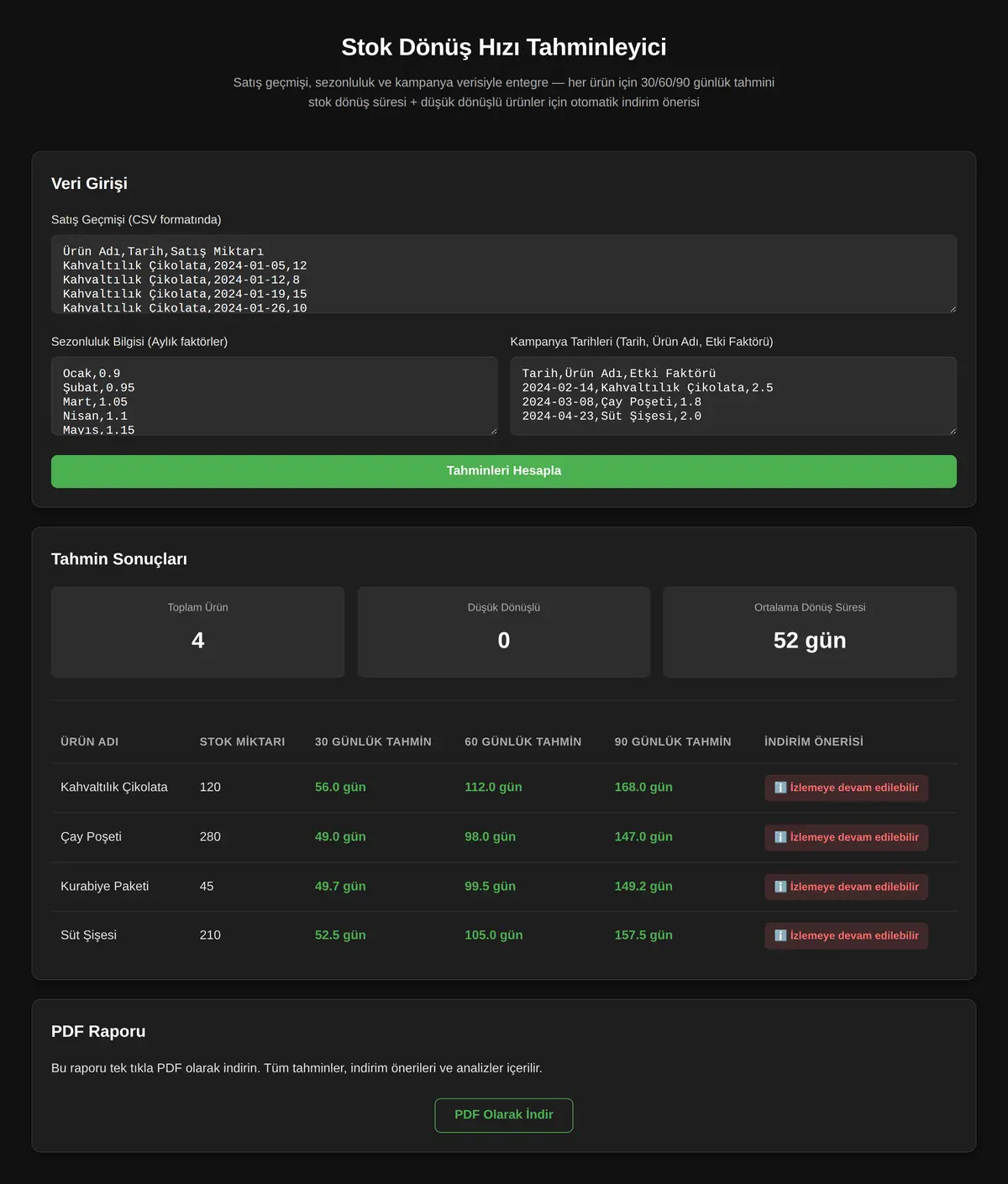
Task: Click the resize handle of seasonality textarea
Action: [x=492, y=431]
